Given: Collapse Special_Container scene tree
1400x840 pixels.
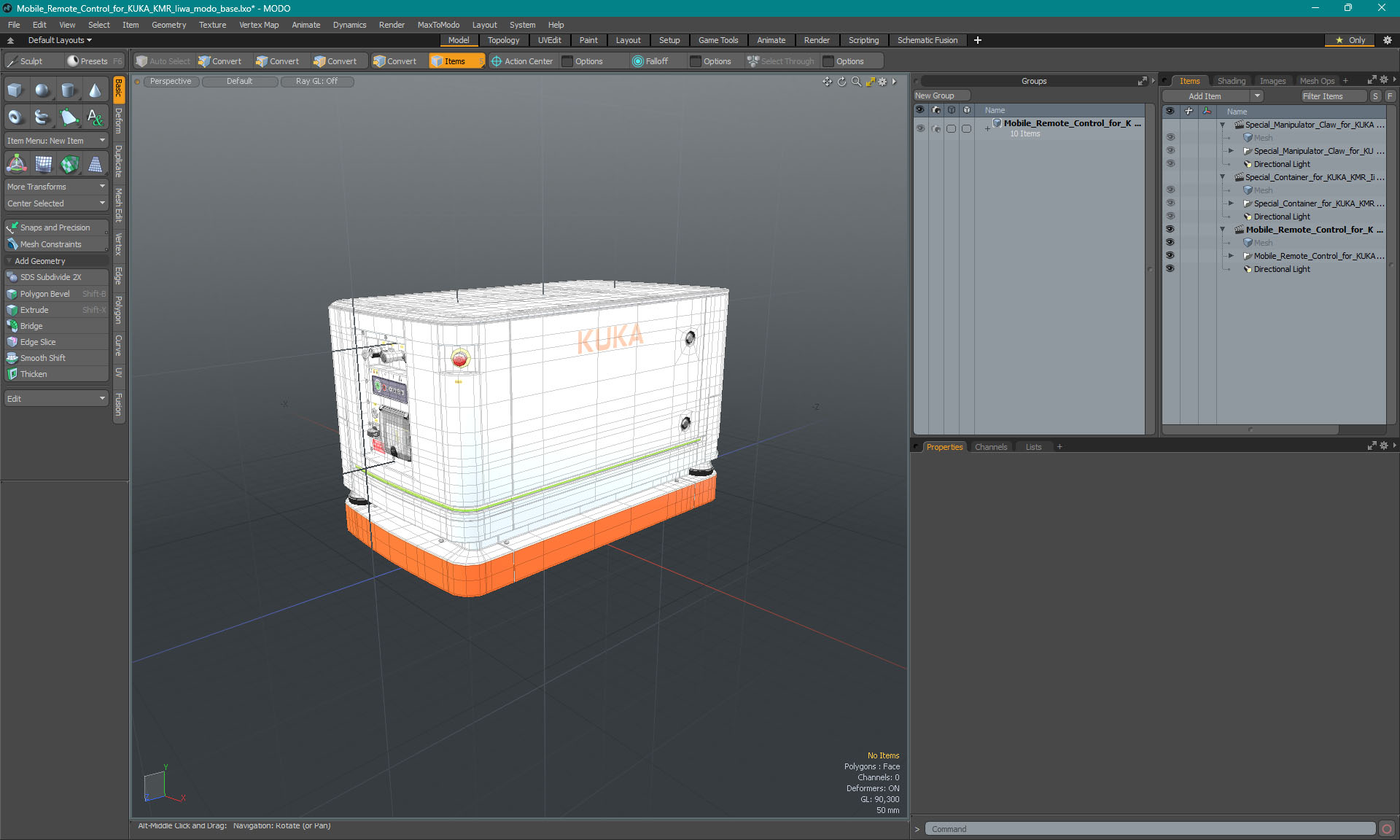Looking at the screenshot, I should click(x=1223, y=177).
